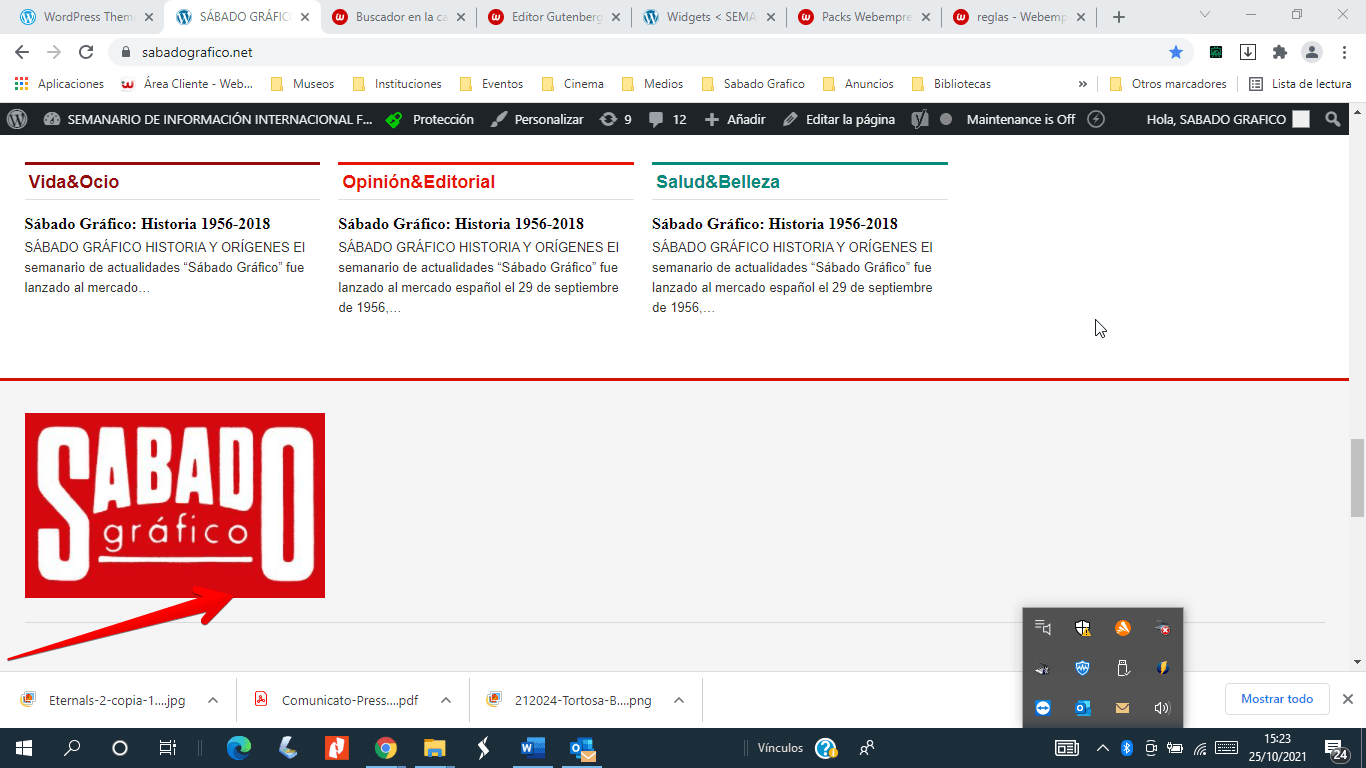The height and width of the screenshot is (768, 1366).
Task: Open the Yoast SEO admin bar icon
Action: (x=920, y=119)
